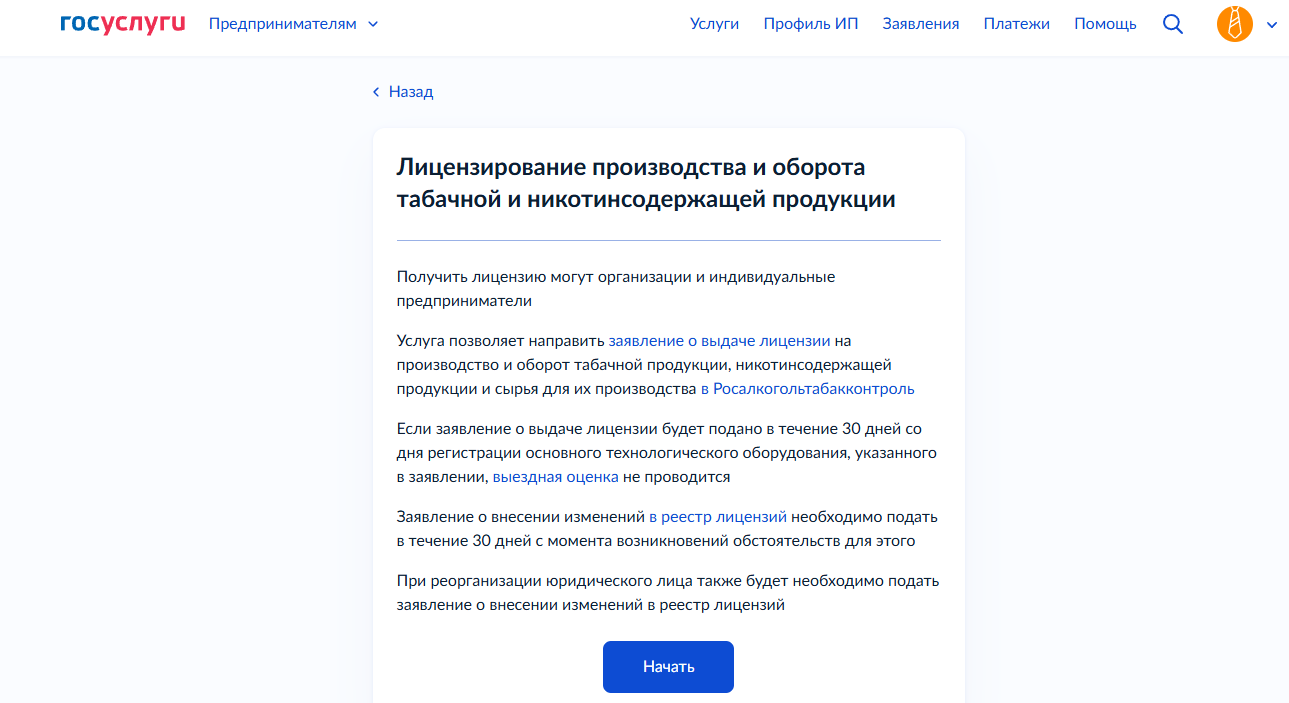Click the Госуслуги logo

[121, 23]
